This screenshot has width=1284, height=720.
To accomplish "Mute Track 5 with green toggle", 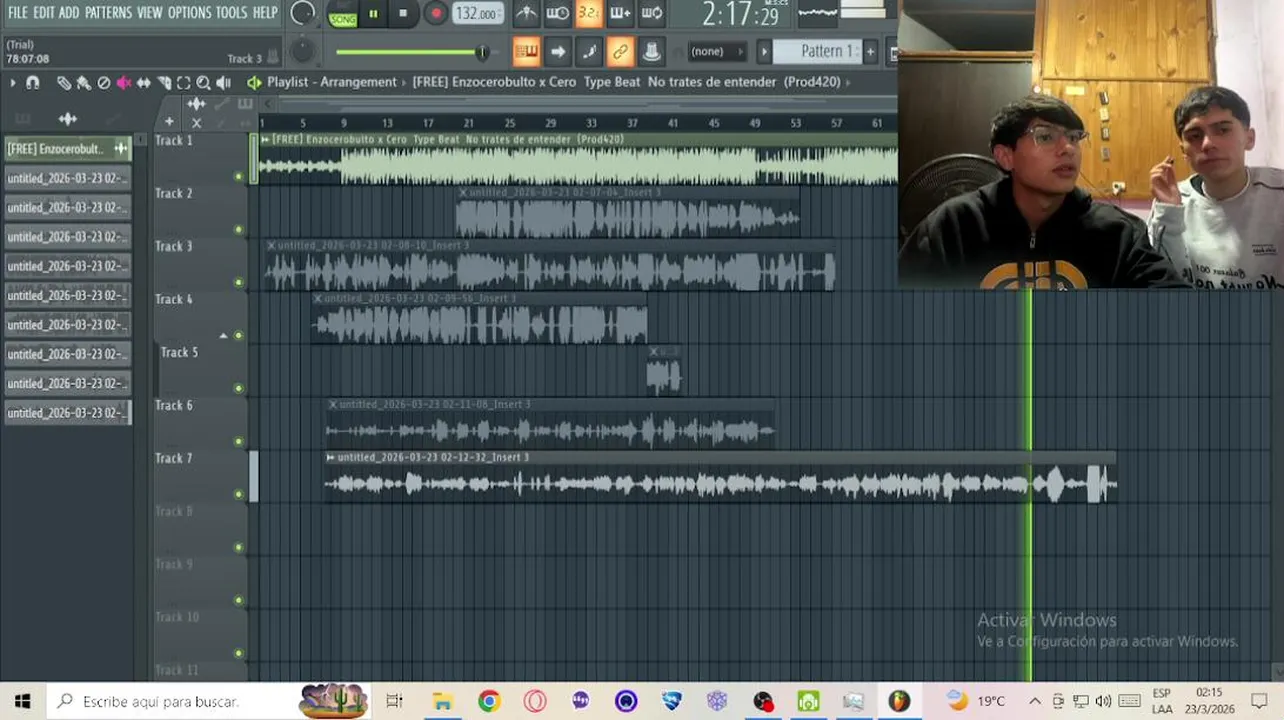I will (238, 389).
